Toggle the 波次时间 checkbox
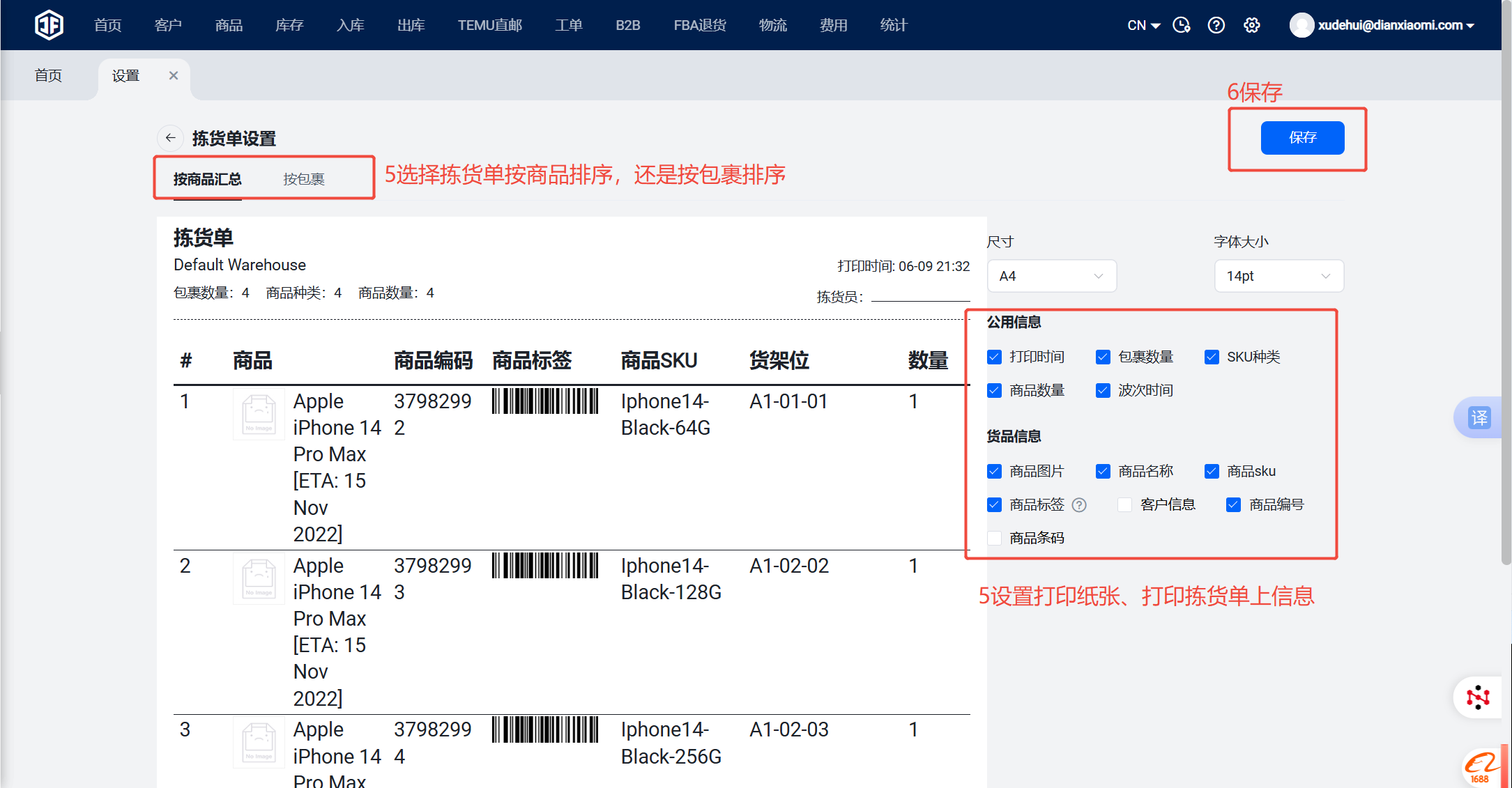Screen dimensions: 1512x788 pos(1104,390)
